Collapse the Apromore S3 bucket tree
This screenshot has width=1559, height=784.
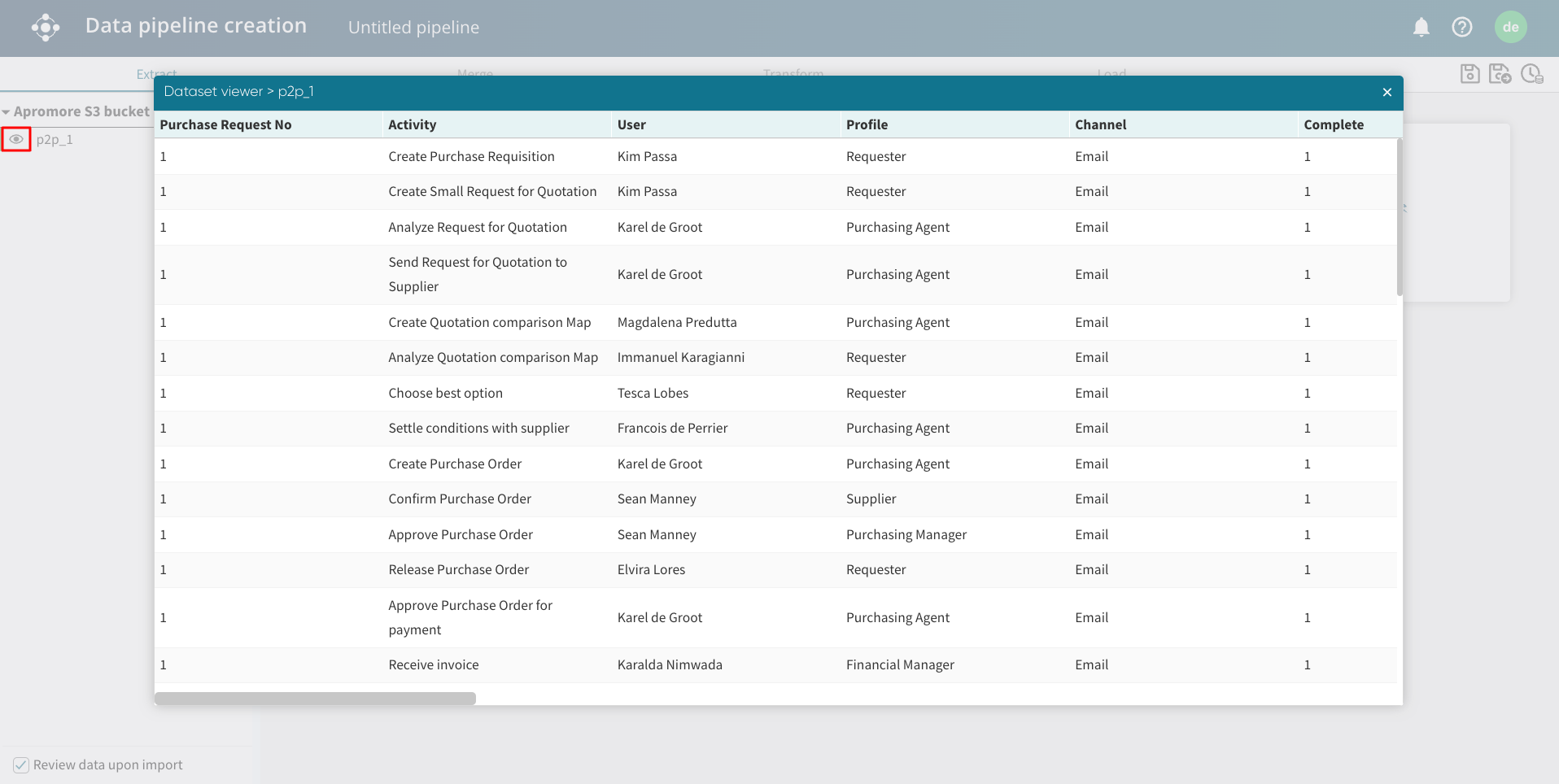click(x=7, y=112)
